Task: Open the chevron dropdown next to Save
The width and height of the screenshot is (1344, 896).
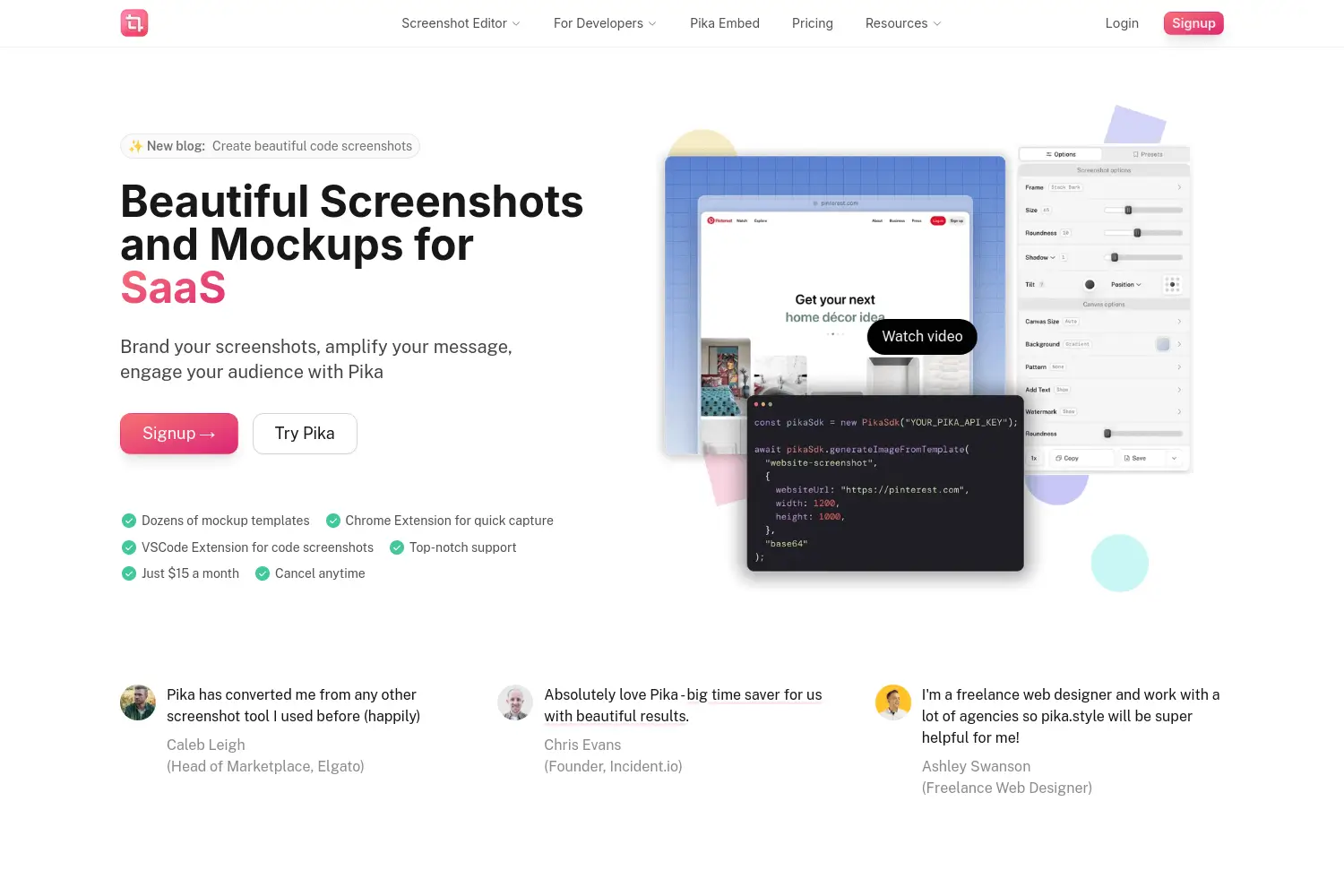Action: click(x=1174, y=458)
